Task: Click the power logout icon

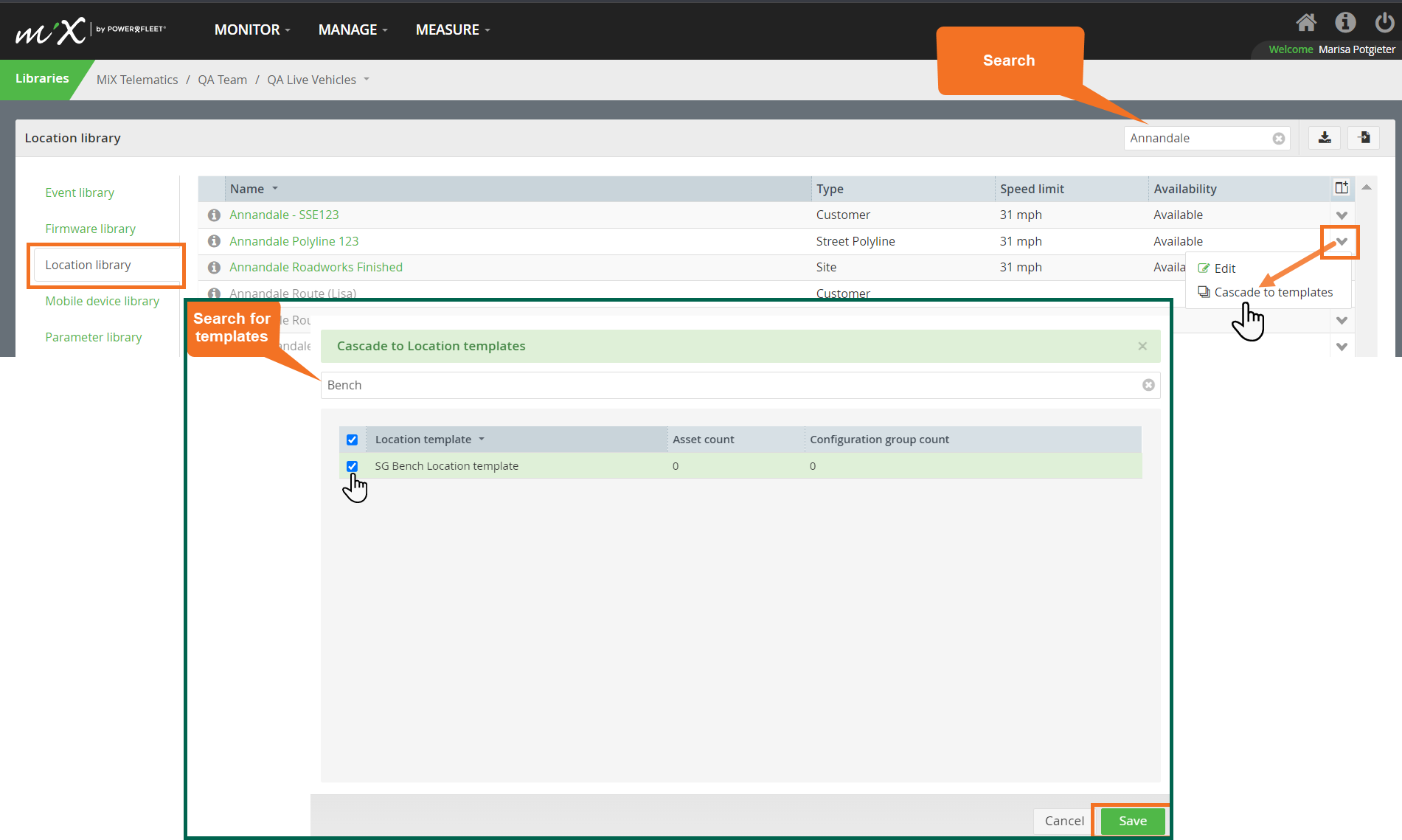Action: pos(1384,23)
